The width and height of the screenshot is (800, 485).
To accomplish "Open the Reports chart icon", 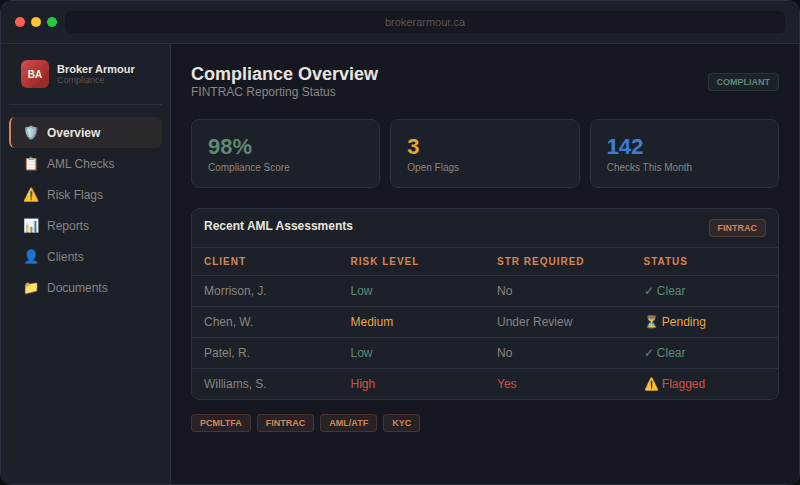I will [31, 225].
